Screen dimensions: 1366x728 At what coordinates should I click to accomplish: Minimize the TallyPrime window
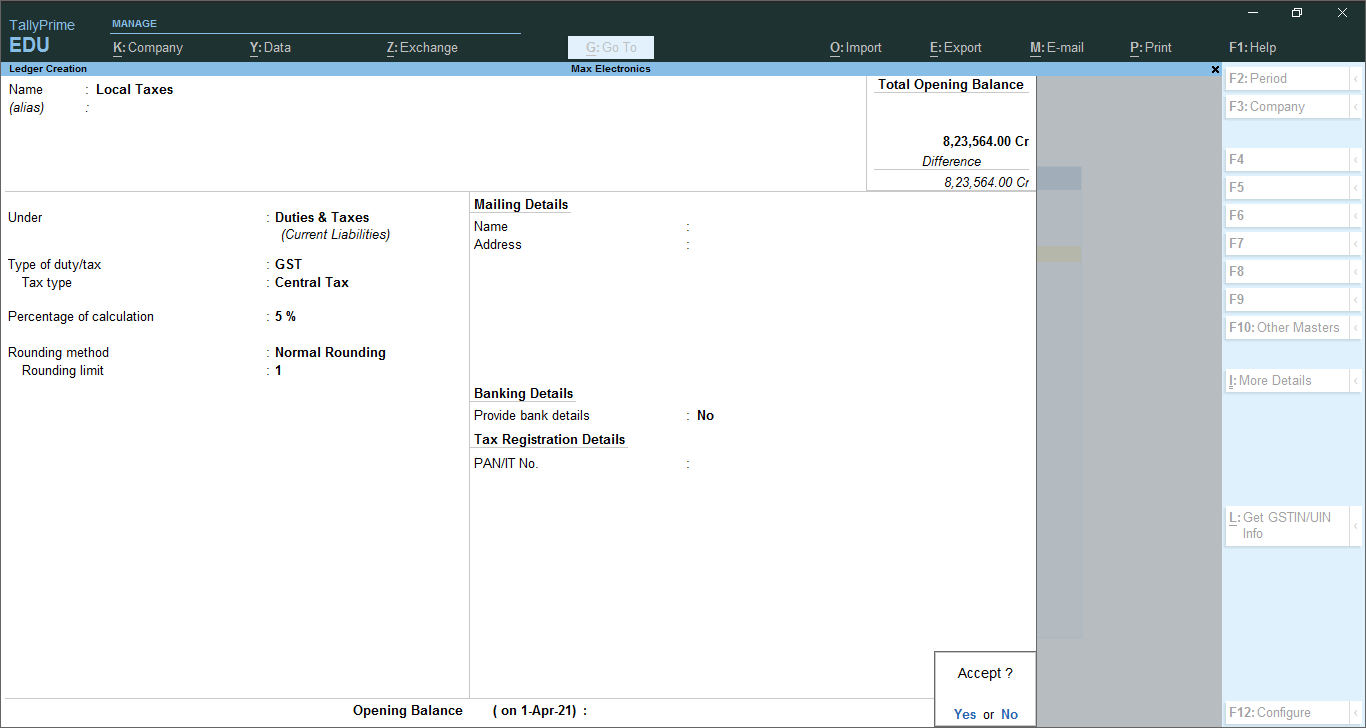(x=1253, y=12)
